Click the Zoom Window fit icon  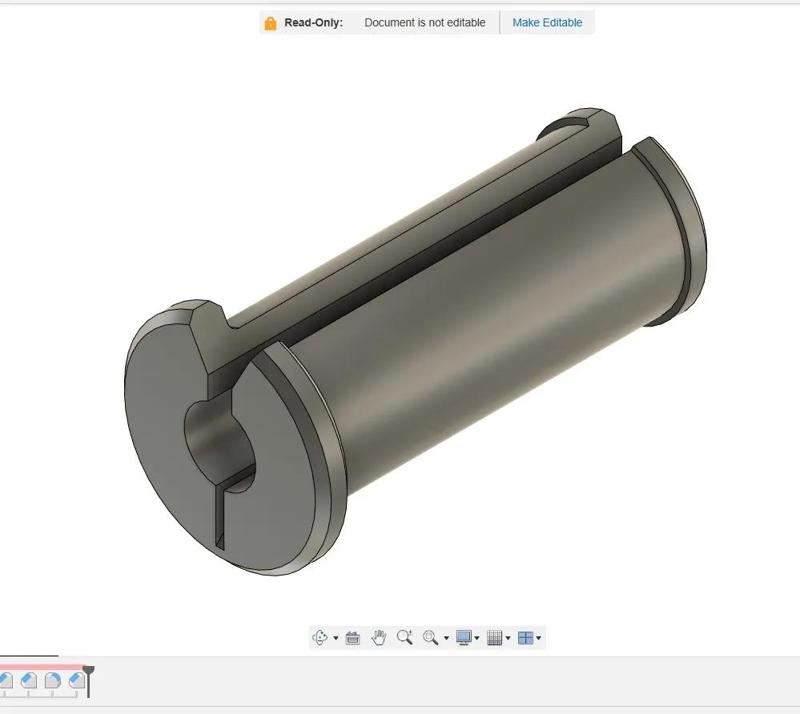click(x=430, y=637)
